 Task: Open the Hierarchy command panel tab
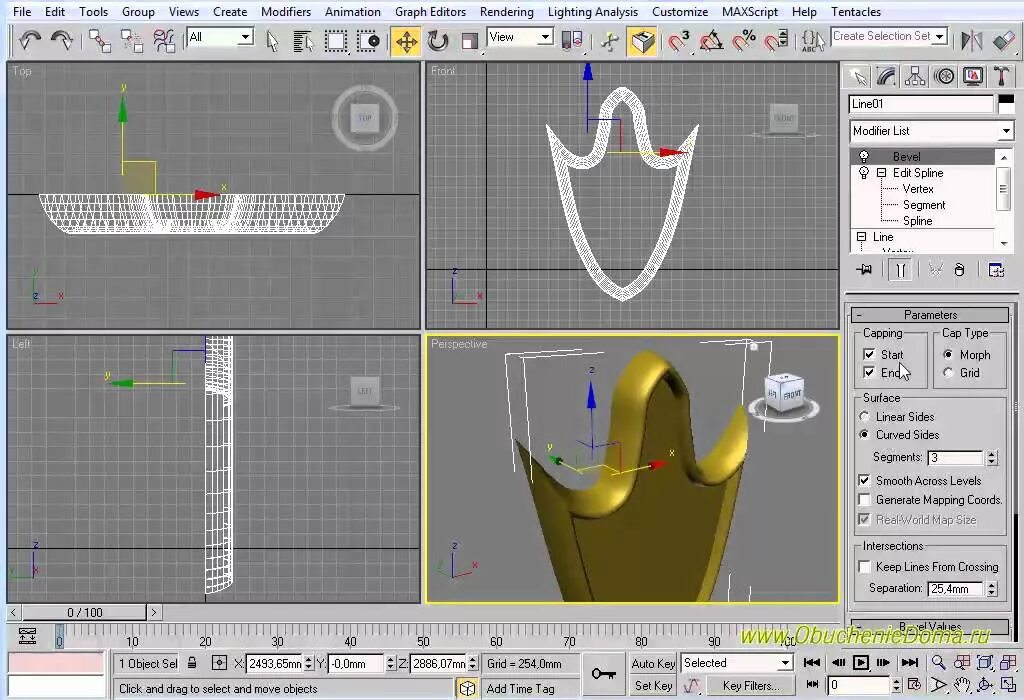(x=915, y=76)
